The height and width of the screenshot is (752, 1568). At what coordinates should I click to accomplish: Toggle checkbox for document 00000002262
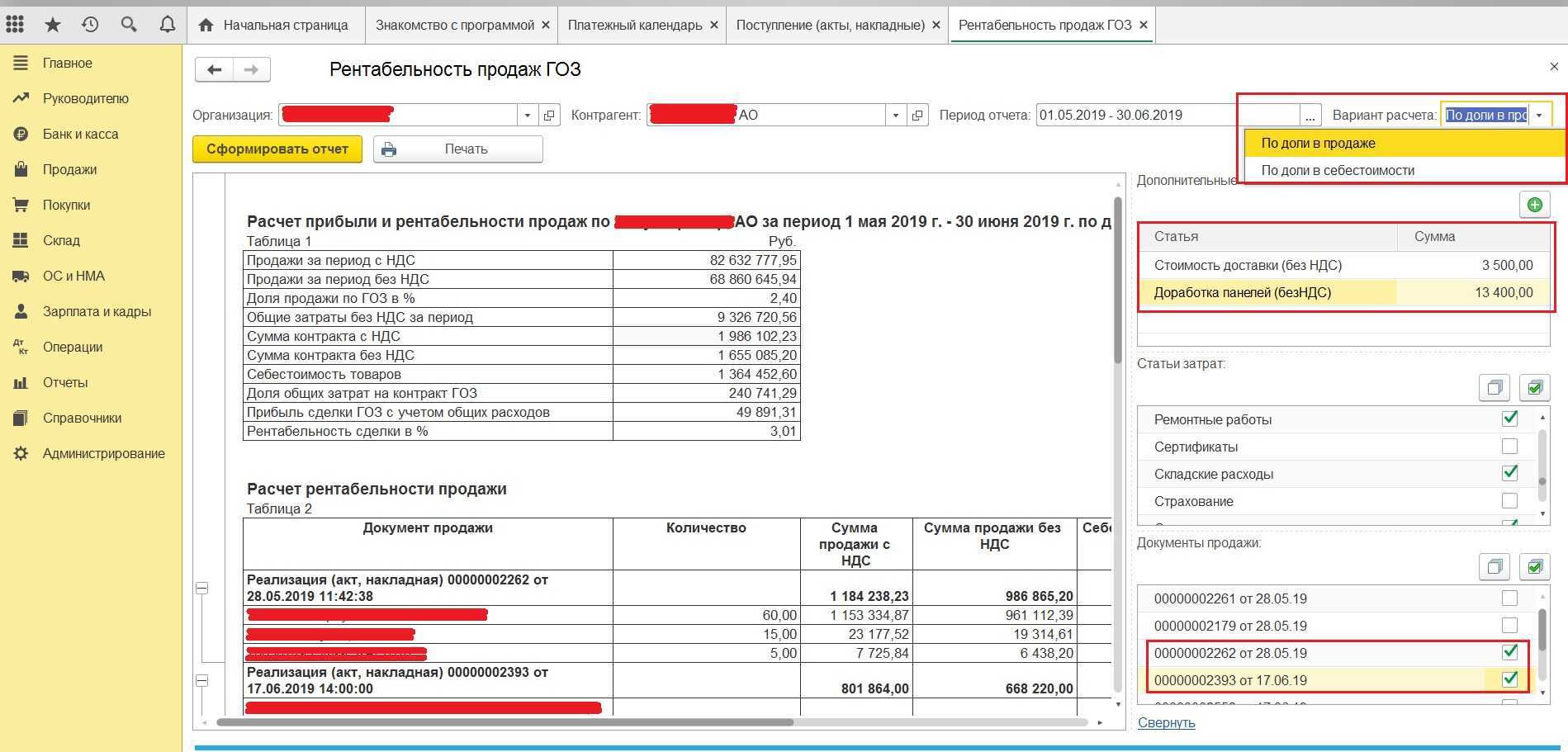pyautogui.click(x=1509, y=652)
